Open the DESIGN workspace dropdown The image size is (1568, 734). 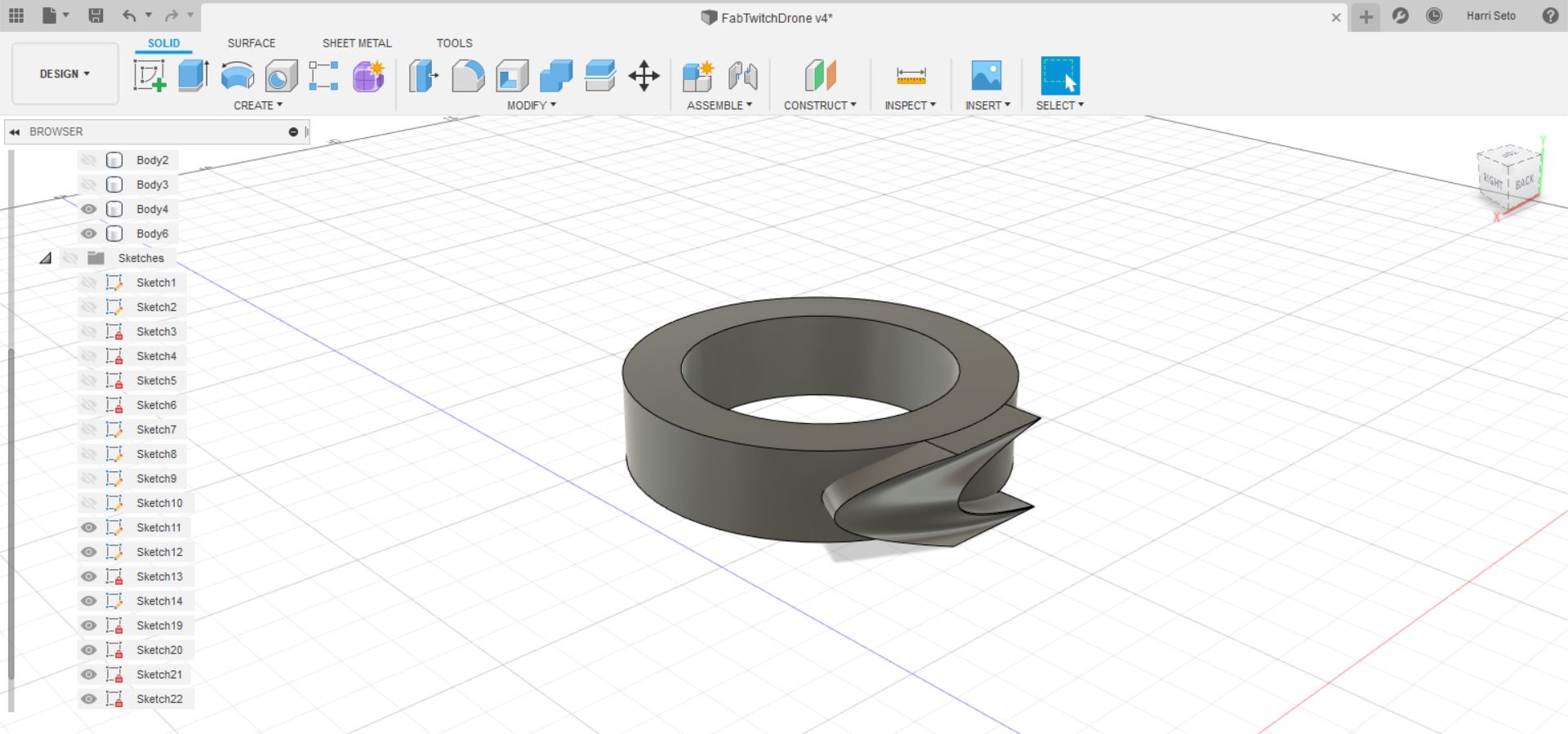65,73
